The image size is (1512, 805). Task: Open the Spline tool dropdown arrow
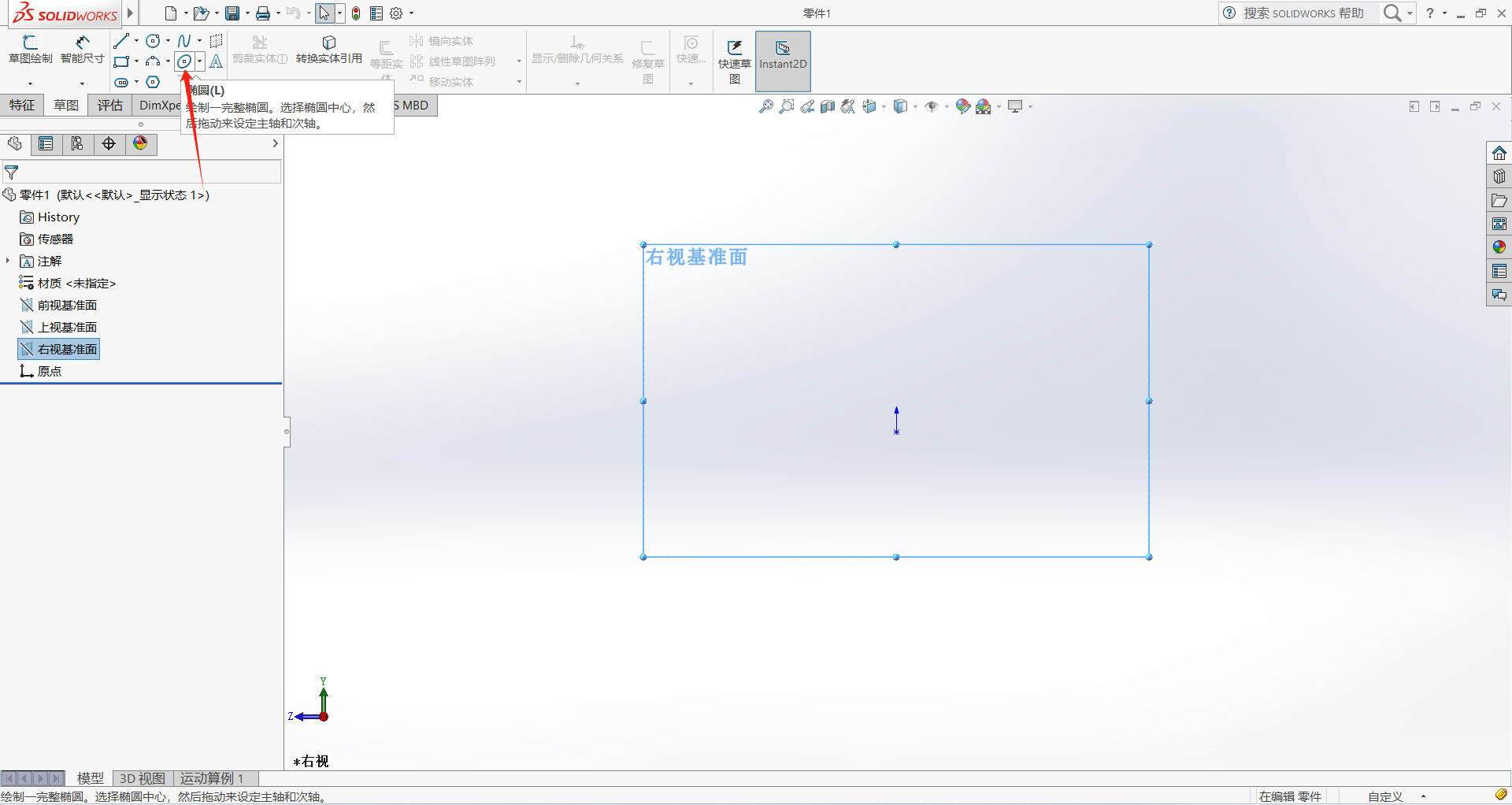(199, 41)
